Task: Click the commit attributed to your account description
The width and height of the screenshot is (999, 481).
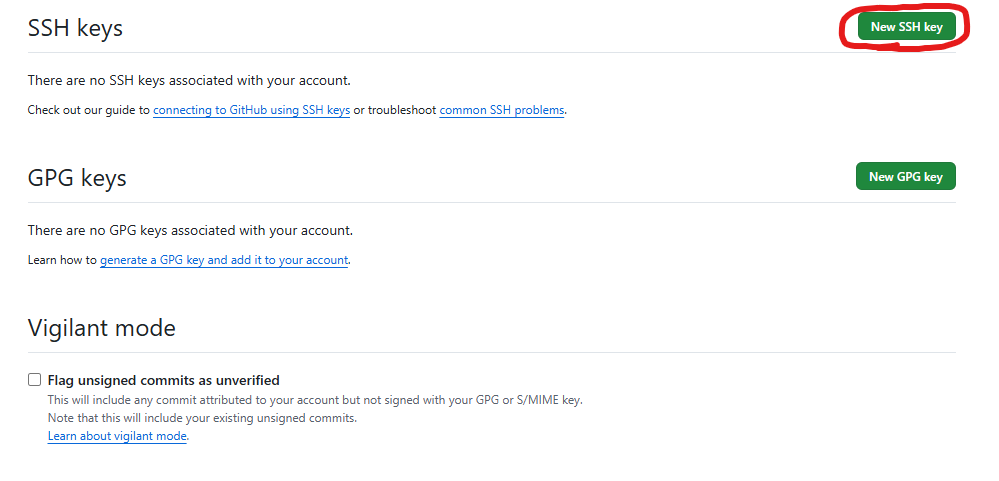Action: pos(315,400)
